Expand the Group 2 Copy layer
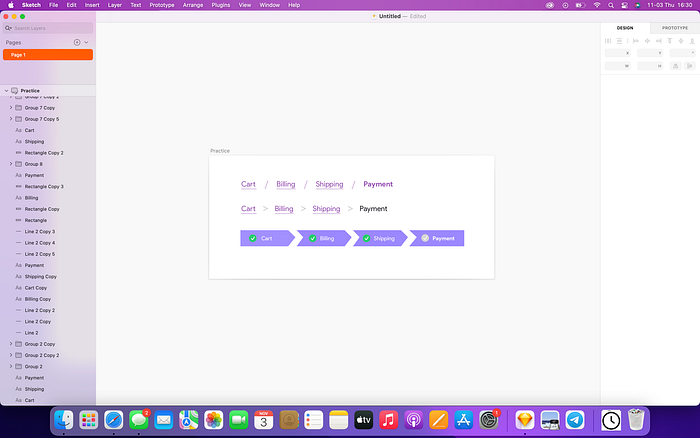Image resolution: width=700 pixels, height=438 pixels. pyautogui.click(x=11, y=344)
